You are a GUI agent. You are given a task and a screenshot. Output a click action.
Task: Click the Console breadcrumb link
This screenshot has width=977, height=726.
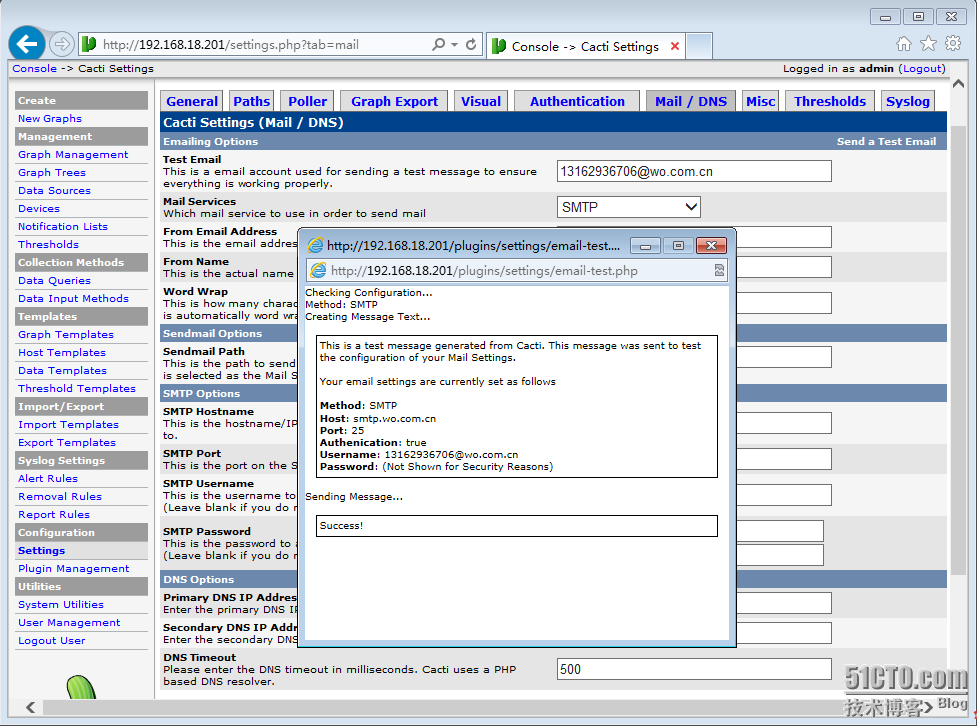34,69
